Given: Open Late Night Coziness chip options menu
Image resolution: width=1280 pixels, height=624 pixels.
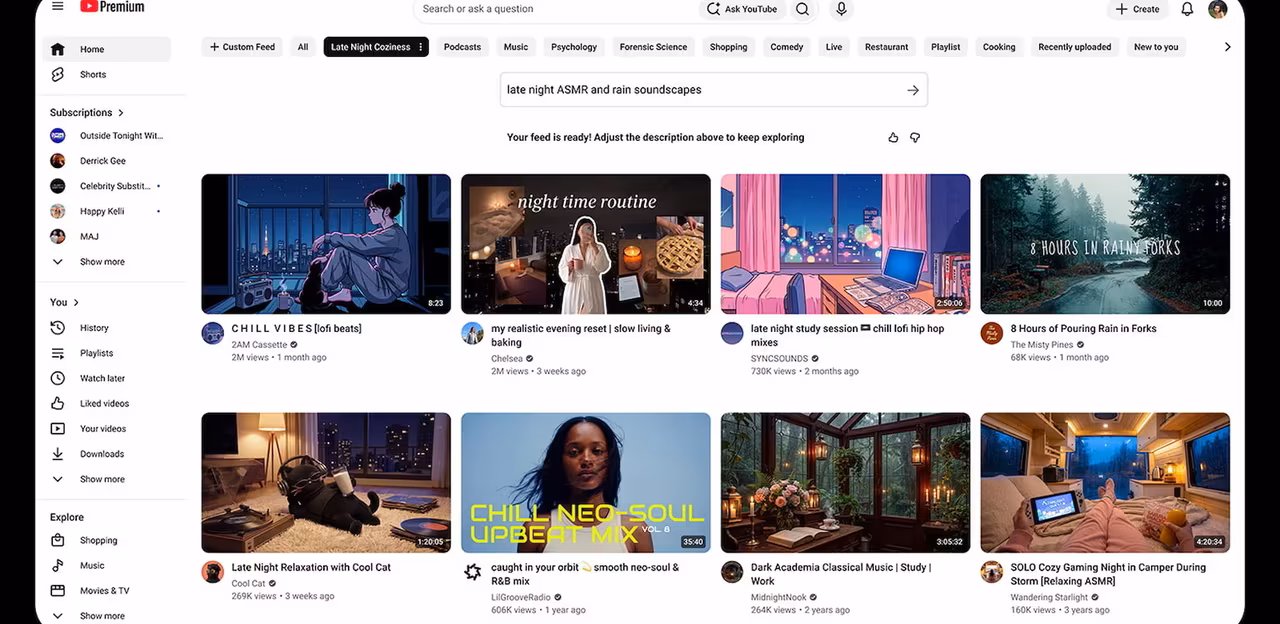Looking at the screenshot, I should tap(421, 47).
